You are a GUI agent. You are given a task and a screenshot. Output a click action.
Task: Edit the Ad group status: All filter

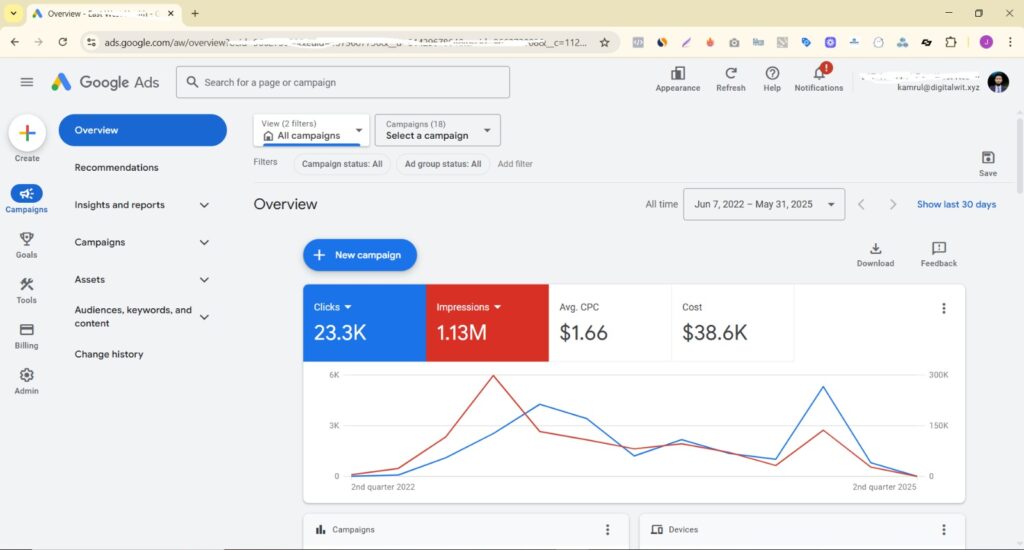pyautogui.click(x=443, y=164)
